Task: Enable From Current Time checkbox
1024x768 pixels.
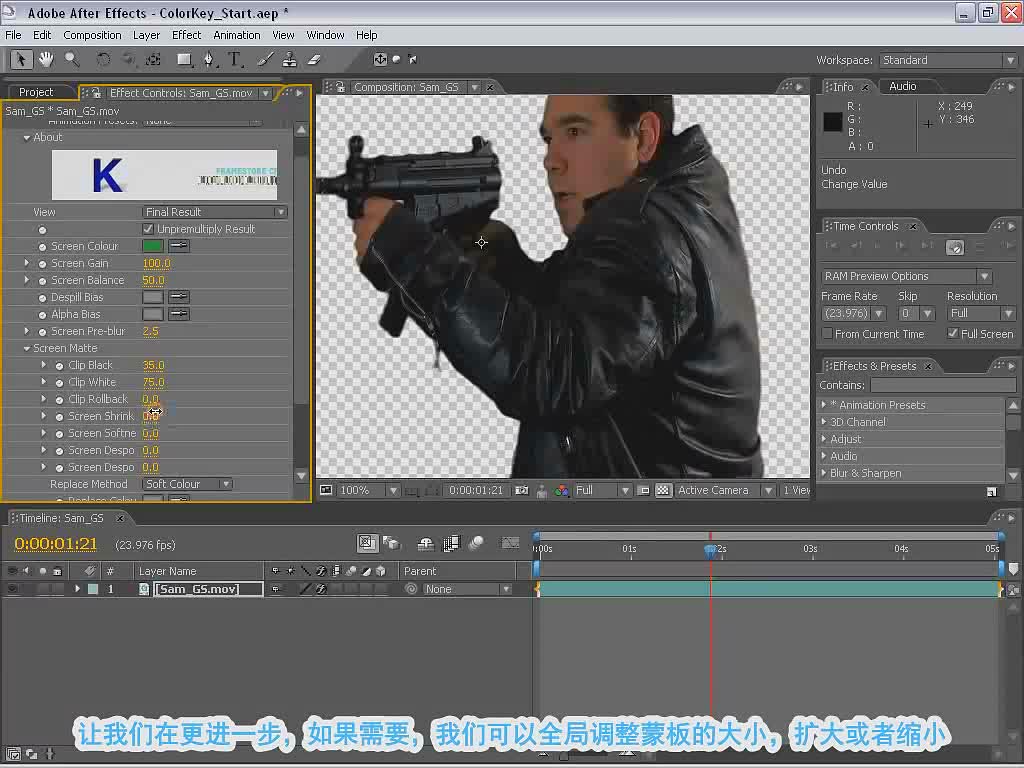Action: pos(827,334)
